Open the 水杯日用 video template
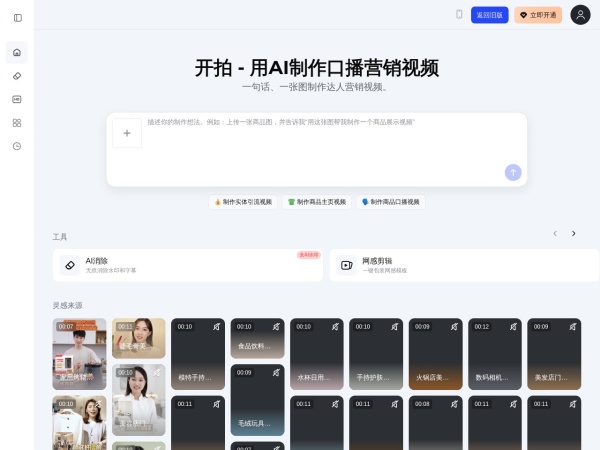Viewport: 600px width, 450px height. pyautogui.click(x=317, y=354)
